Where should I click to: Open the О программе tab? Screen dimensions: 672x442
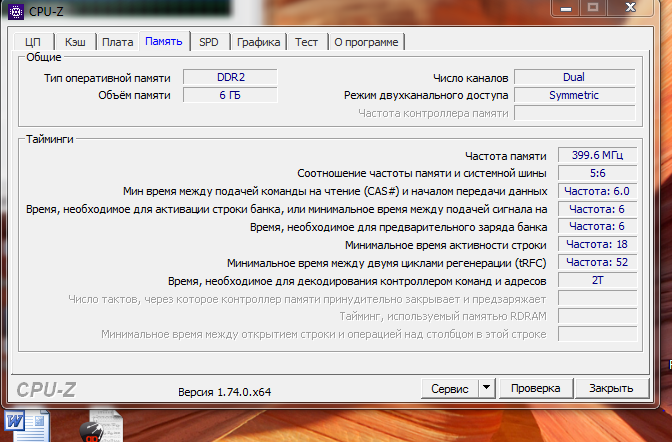click(366, 42)
